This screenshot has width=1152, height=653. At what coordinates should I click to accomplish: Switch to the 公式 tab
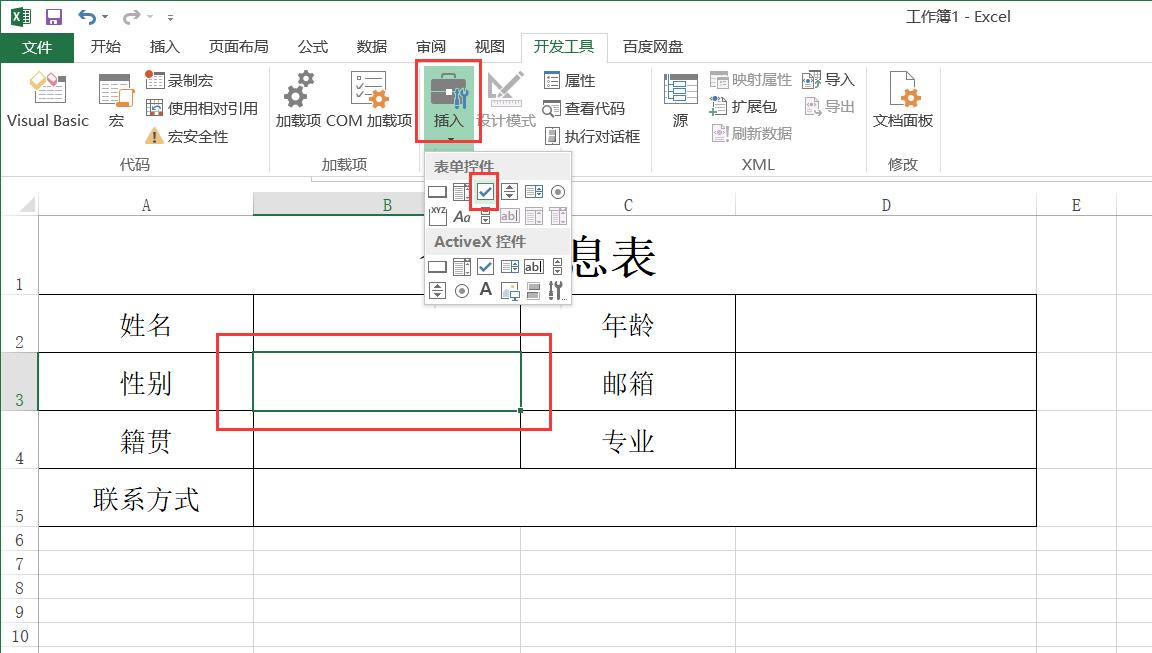[312, 47]
